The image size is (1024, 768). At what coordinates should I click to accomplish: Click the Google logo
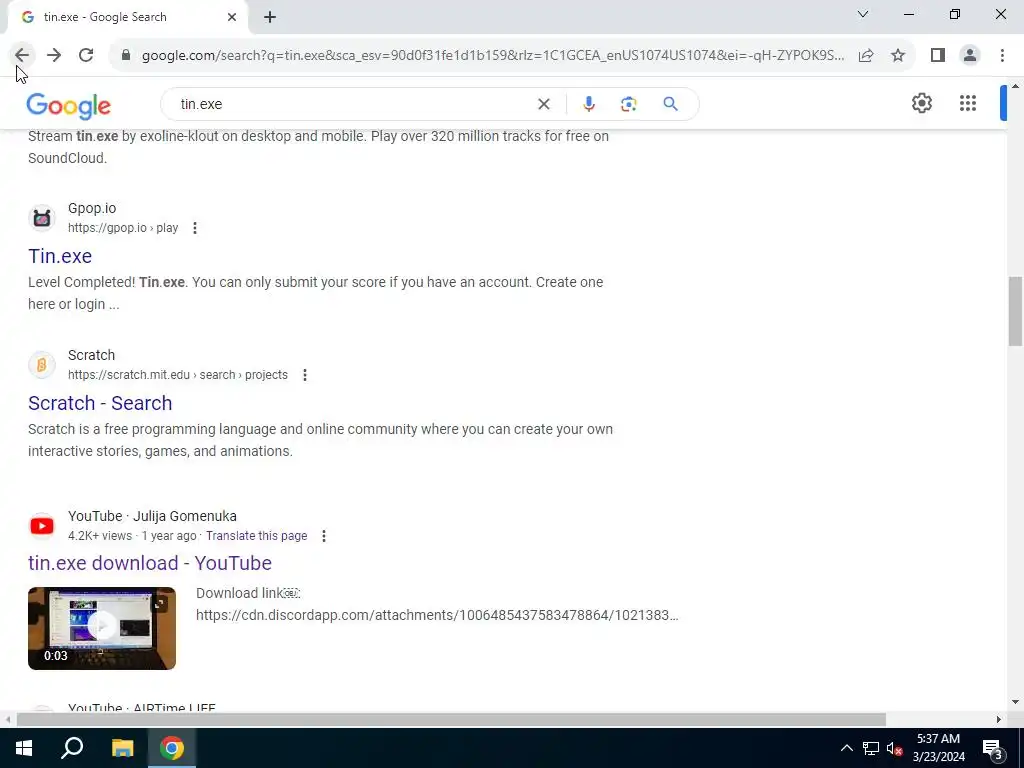point(69,105)
